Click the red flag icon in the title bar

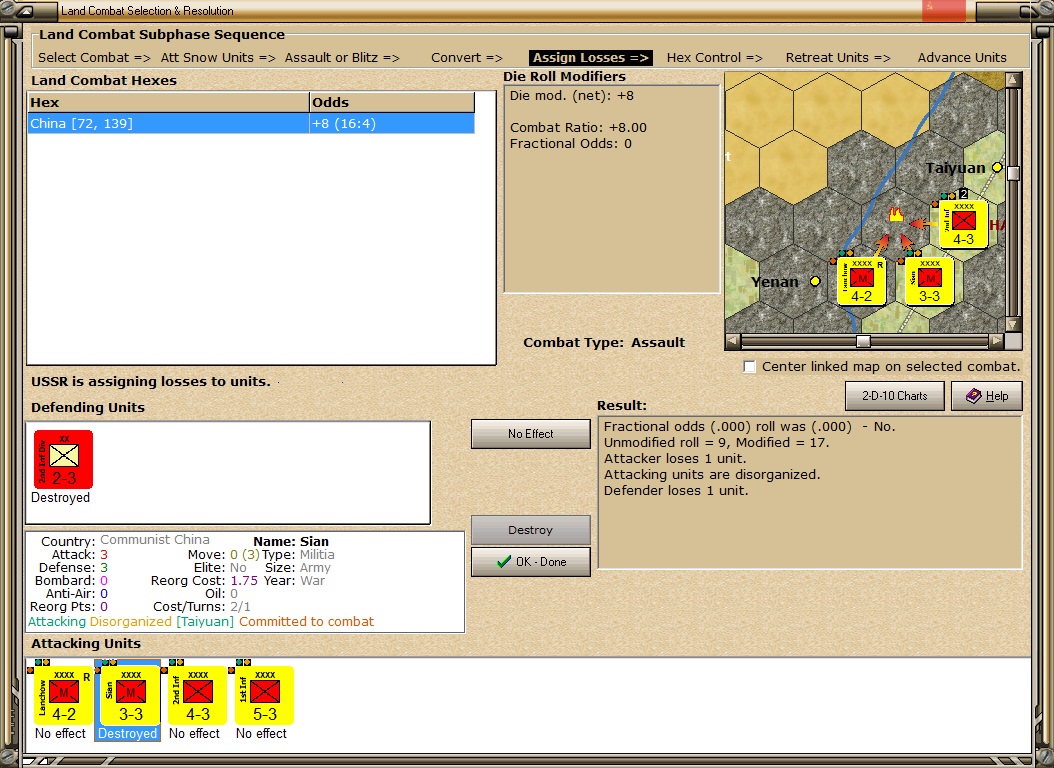(x=943, y=10)
